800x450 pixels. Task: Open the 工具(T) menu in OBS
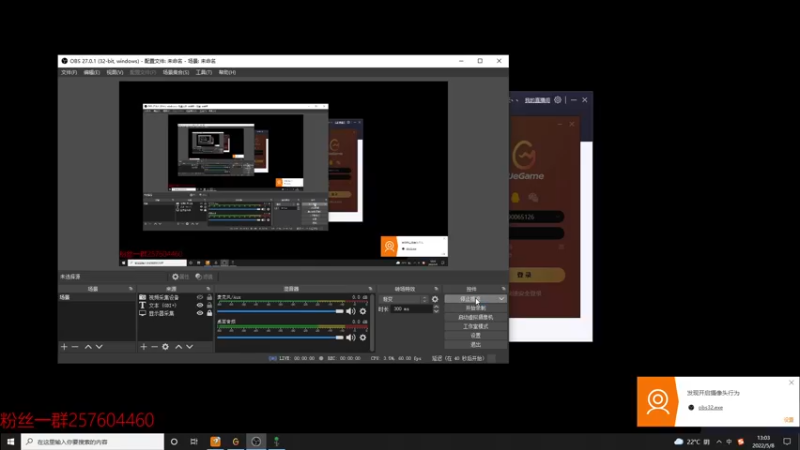tap(204, 72)
